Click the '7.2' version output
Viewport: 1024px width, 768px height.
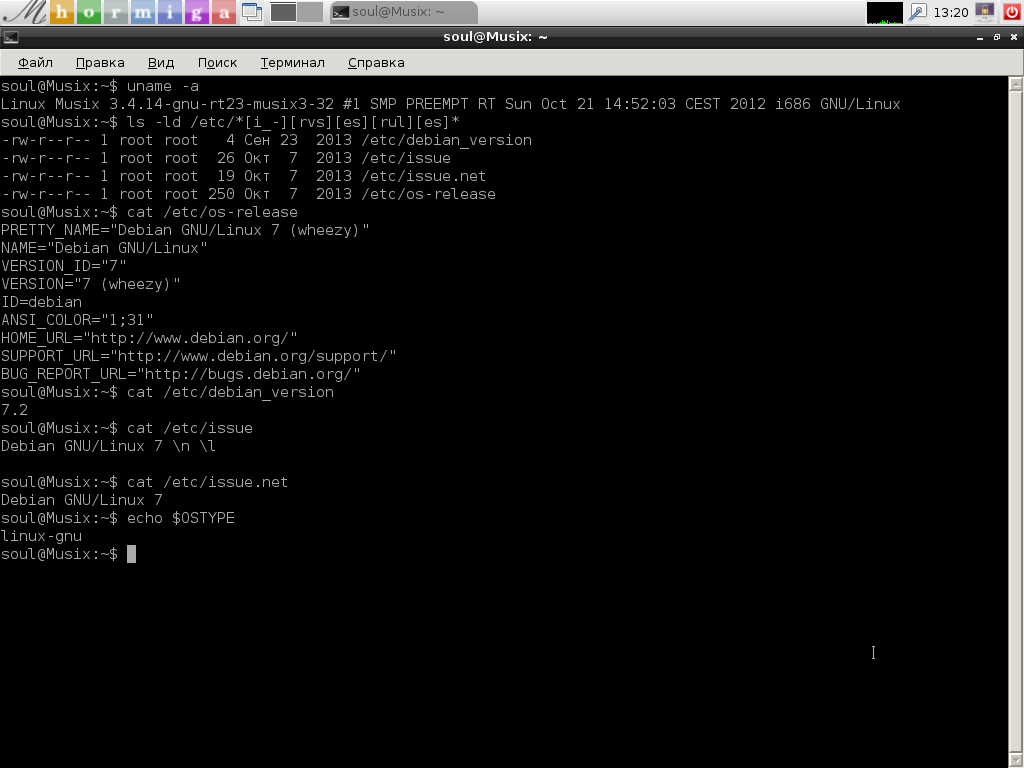tap(14, 410)
